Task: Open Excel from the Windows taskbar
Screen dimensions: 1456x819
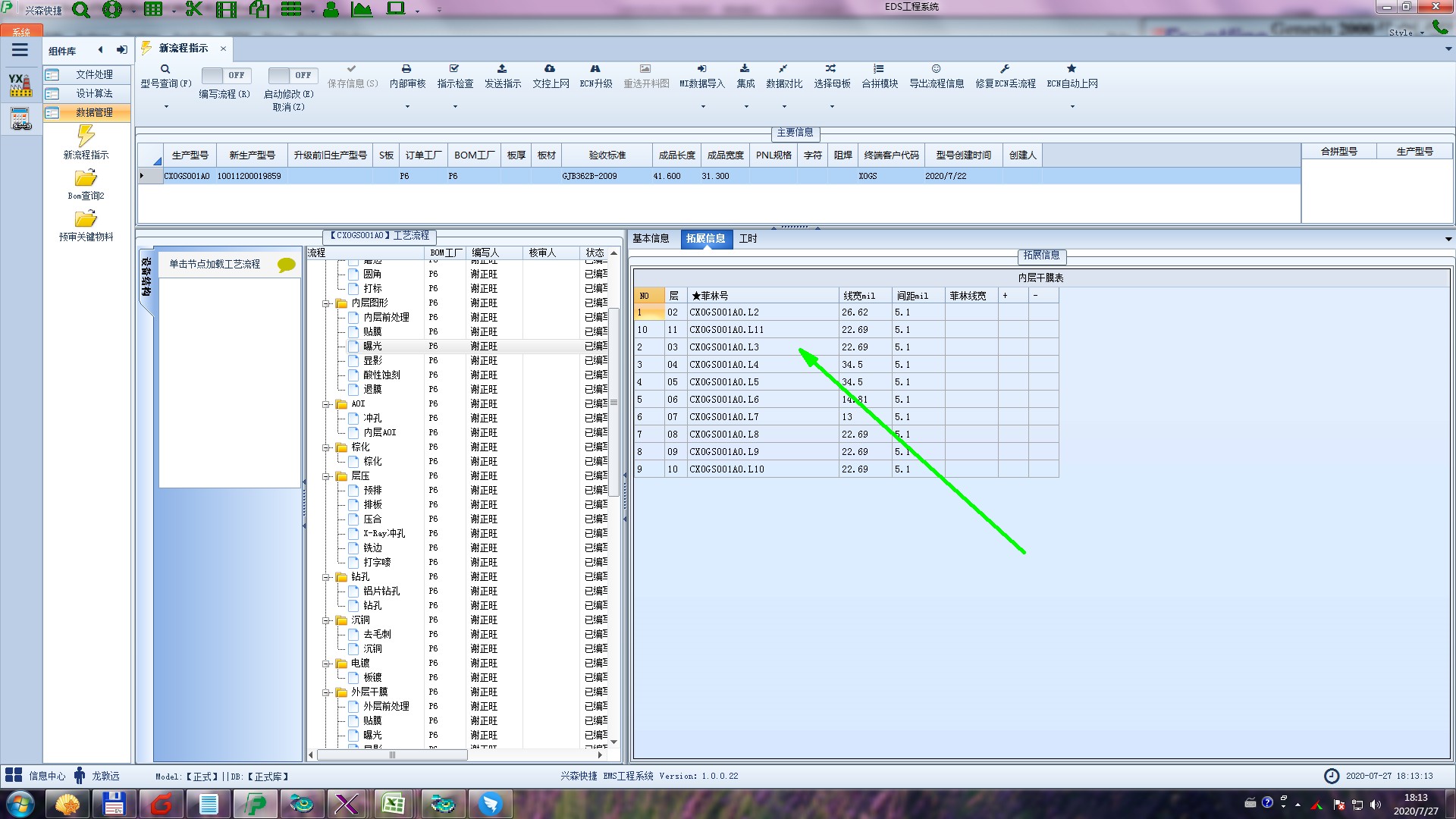Action: coord(393,803)
